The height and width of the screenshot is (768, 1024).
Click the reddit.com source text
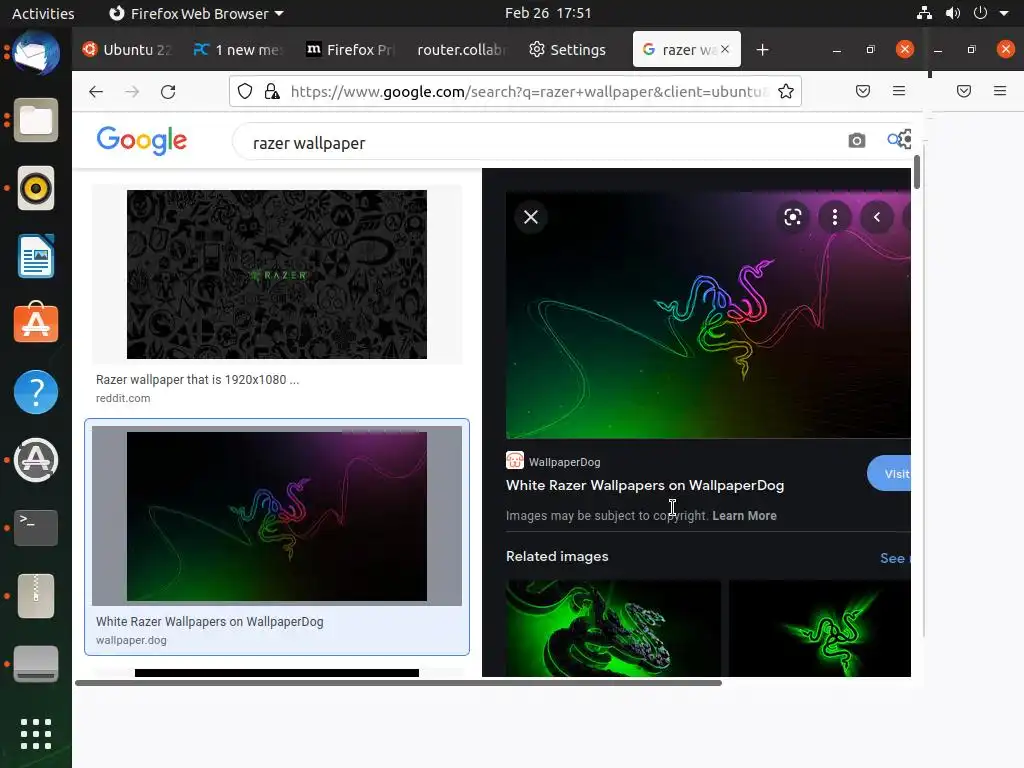coord(123,398)
